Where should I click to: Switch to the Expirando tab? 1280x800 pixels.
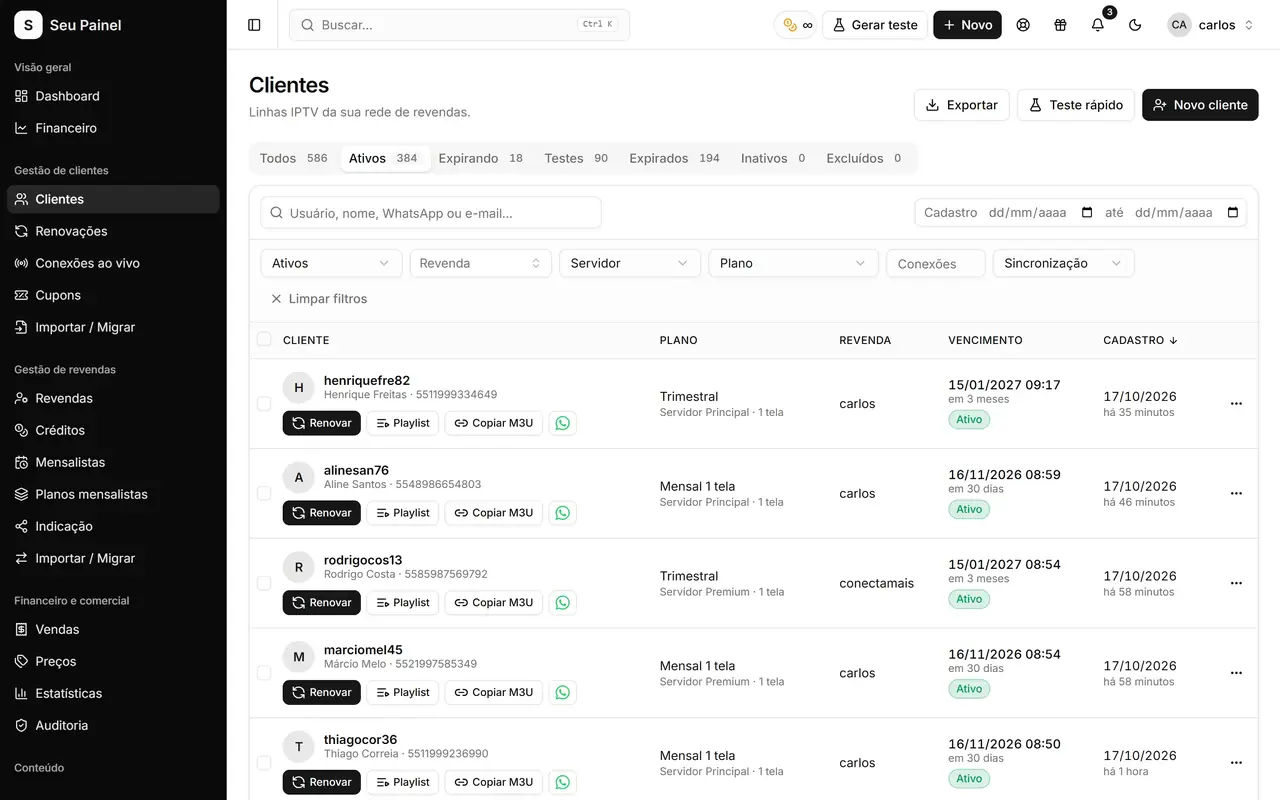point(481,158)
